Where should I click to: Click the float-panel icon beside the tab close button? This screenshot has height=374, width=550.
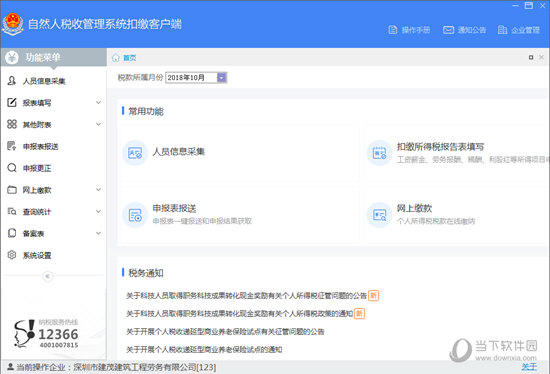(x=531, y=57)
